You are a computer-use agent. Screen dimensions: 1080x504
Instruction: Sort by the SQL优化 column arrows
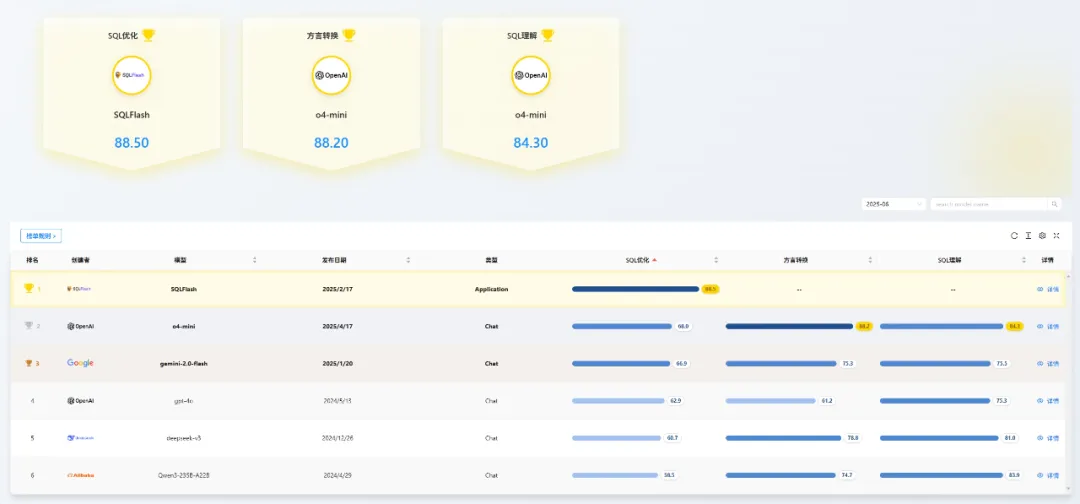(x=716, y=260)
